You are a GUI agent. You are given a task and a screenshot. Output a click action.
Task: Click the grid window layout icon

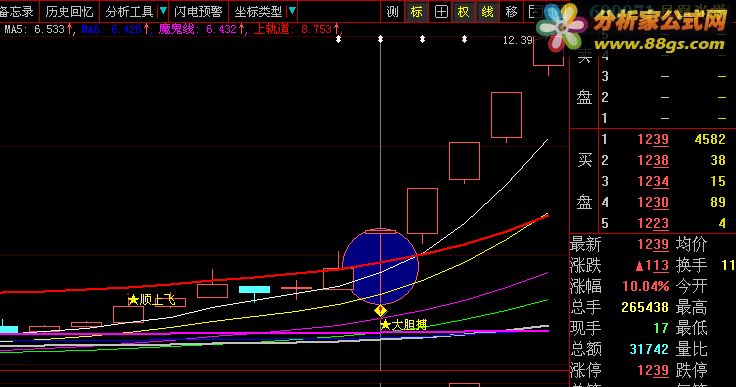coord(441,12)
